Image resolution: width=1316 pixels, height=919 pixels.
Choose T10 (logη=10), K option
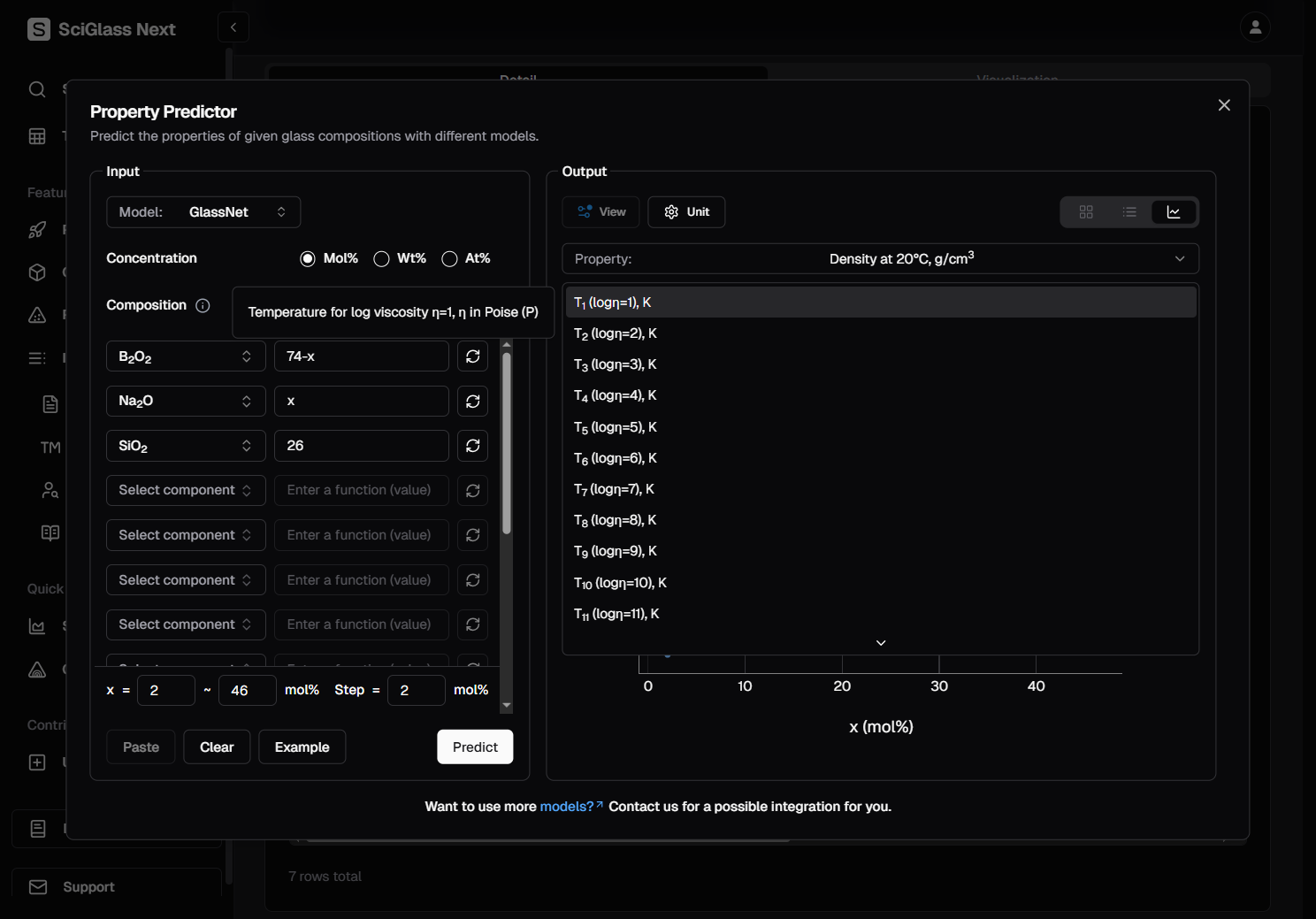(620, 583)
